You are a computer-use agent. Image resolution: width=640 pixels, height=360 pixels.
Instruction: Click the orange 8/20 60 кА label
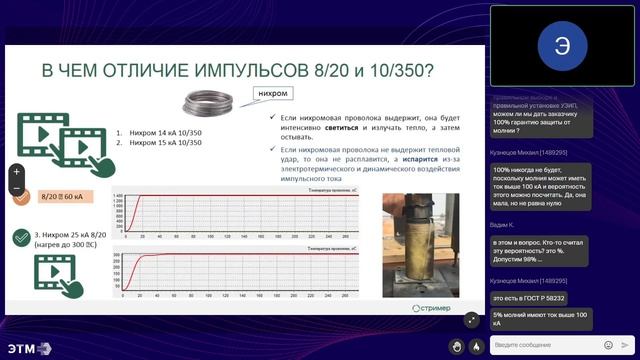[65, 197]
